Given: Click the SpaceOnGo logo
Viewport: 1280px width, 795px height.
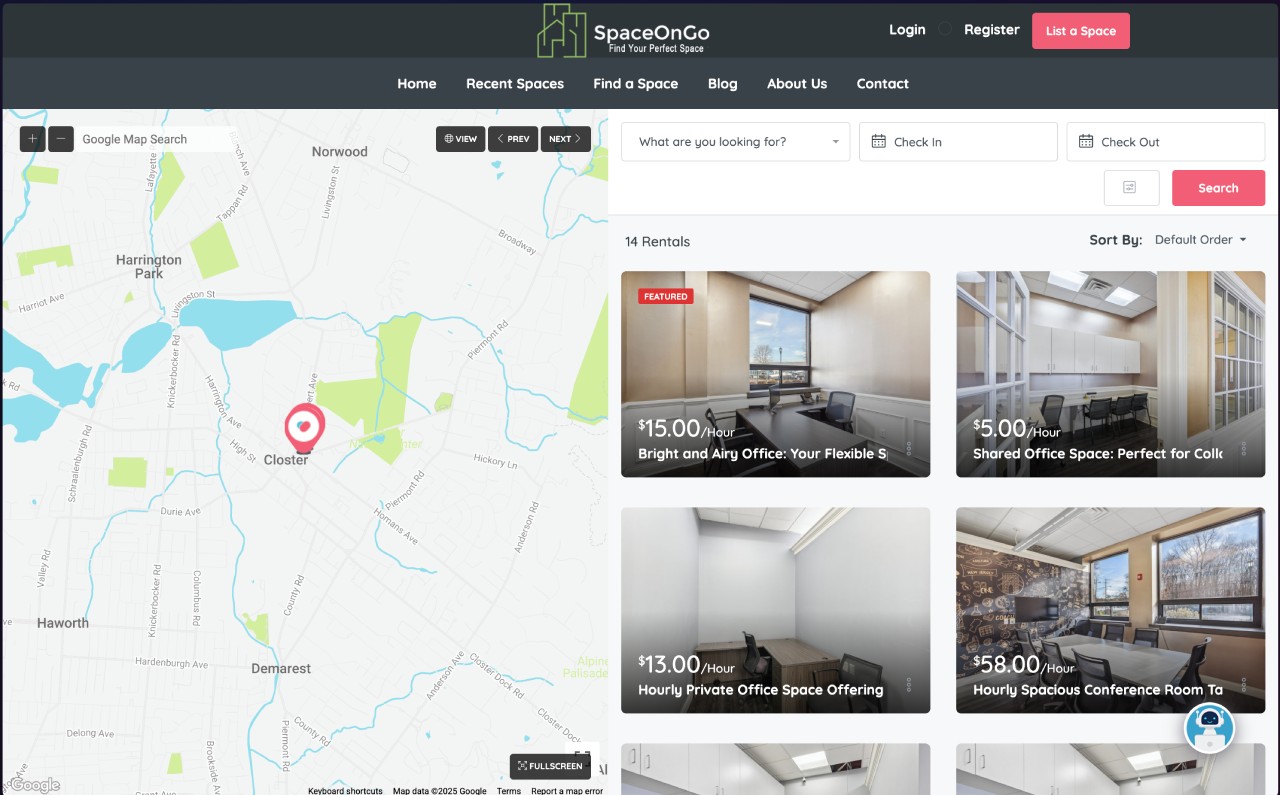Looking at the screenshot, I should [623, 31].
